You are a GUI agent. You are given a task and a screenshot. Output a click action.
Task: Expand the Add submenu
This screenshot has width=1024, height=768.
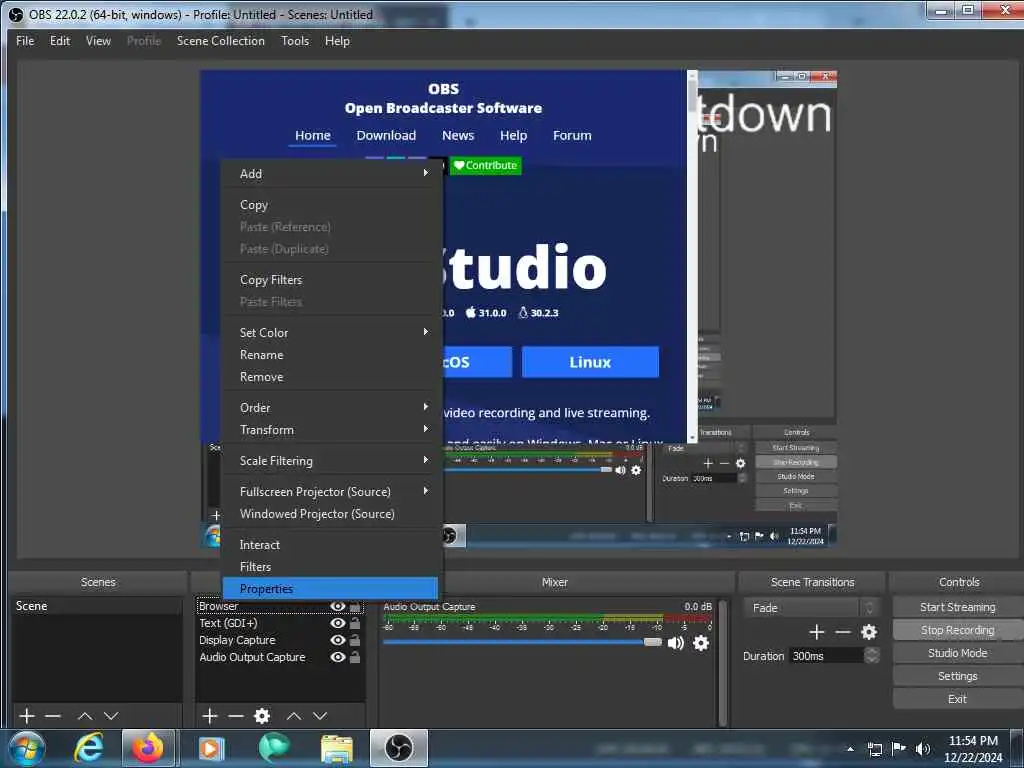click(x=330, y=174)
